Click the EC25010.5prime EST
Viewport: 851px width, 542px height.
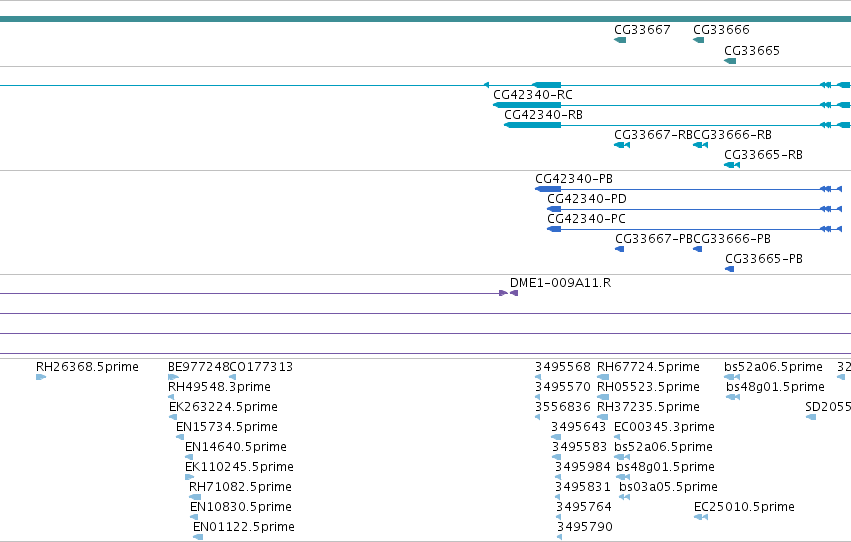(744, 508)
